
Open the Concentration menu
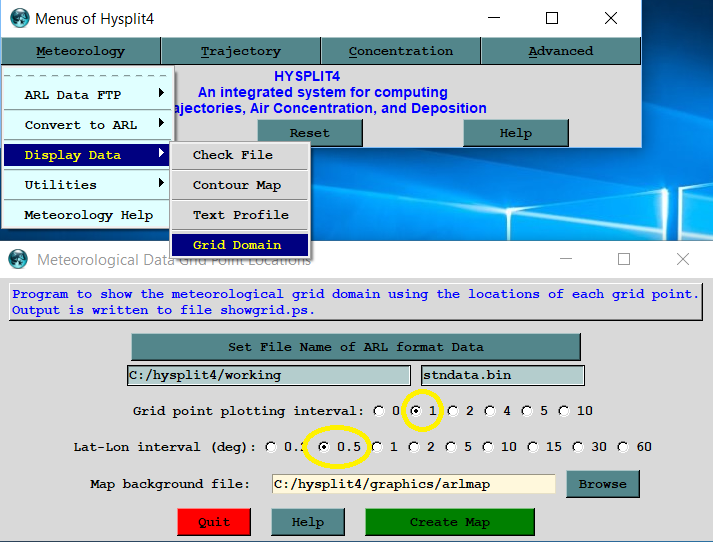pyautogui.click(x=400, y=51)
